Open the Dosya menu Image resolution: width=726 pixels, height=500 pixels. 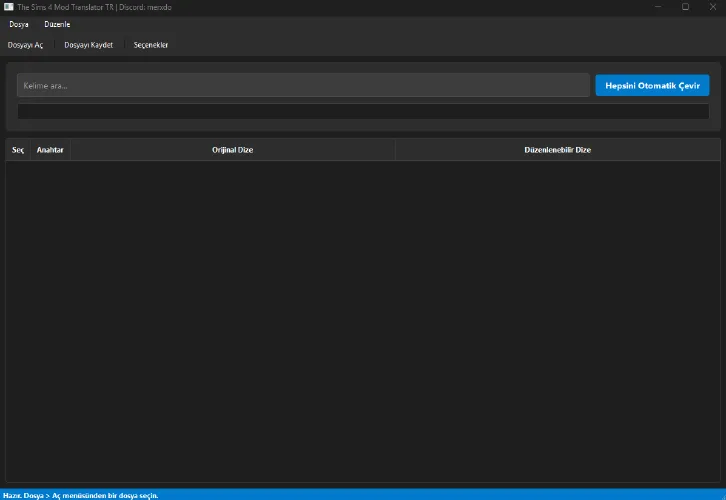19,24
